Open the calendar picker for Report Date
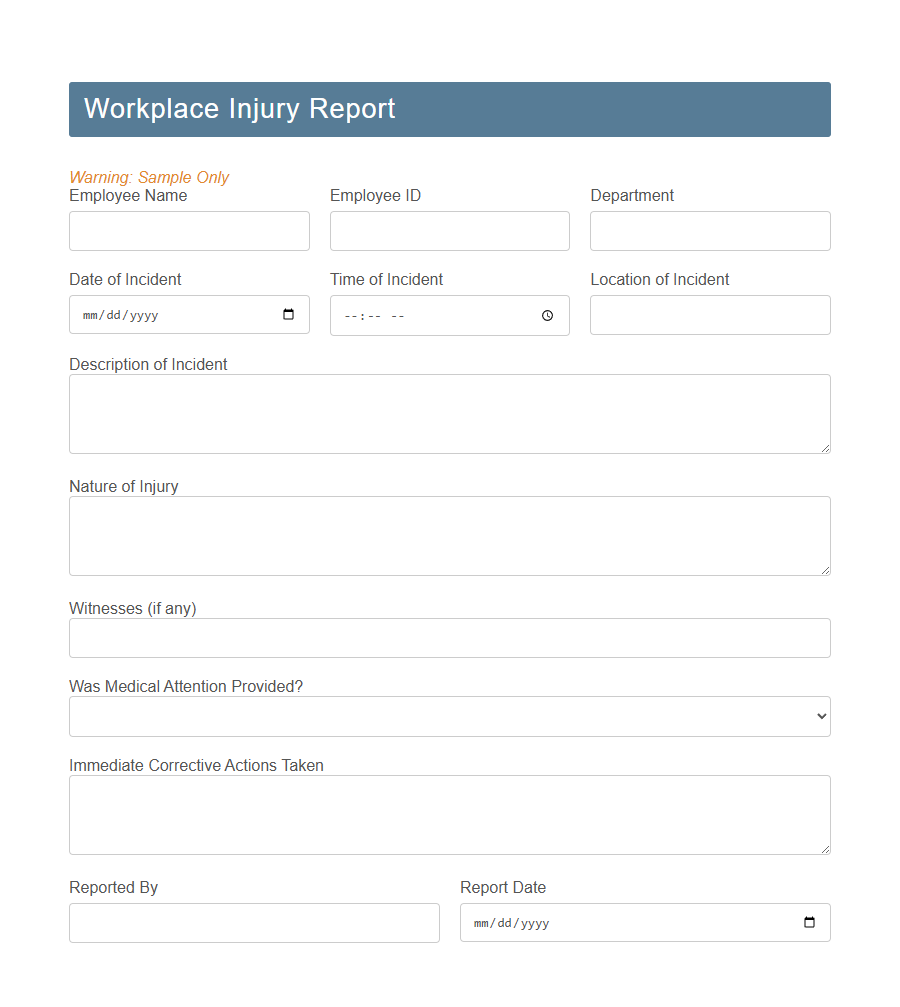 click(809, 922)
